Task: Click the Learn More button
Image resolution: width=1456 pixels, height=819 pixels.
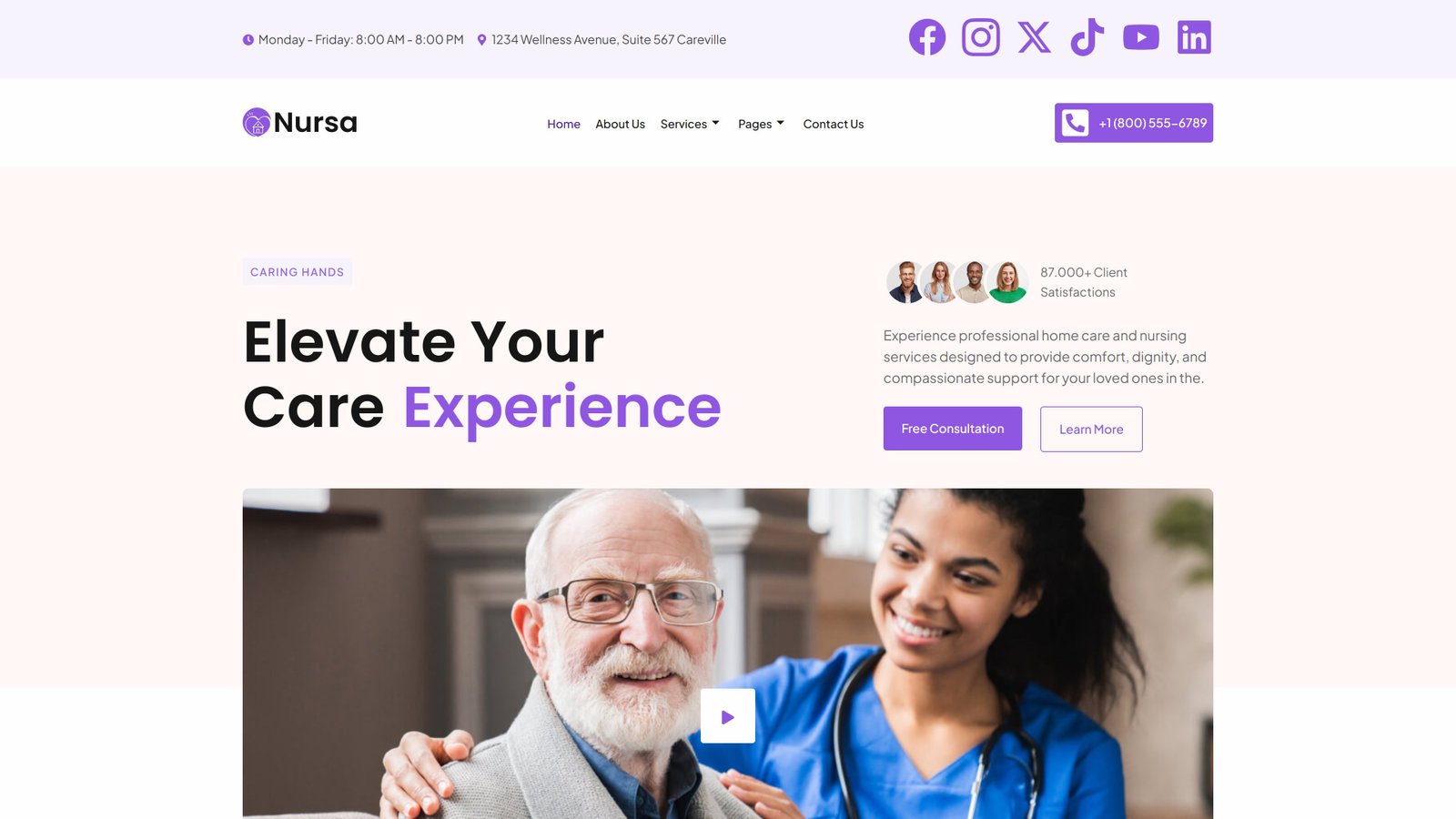Action: pos(1091,429)
